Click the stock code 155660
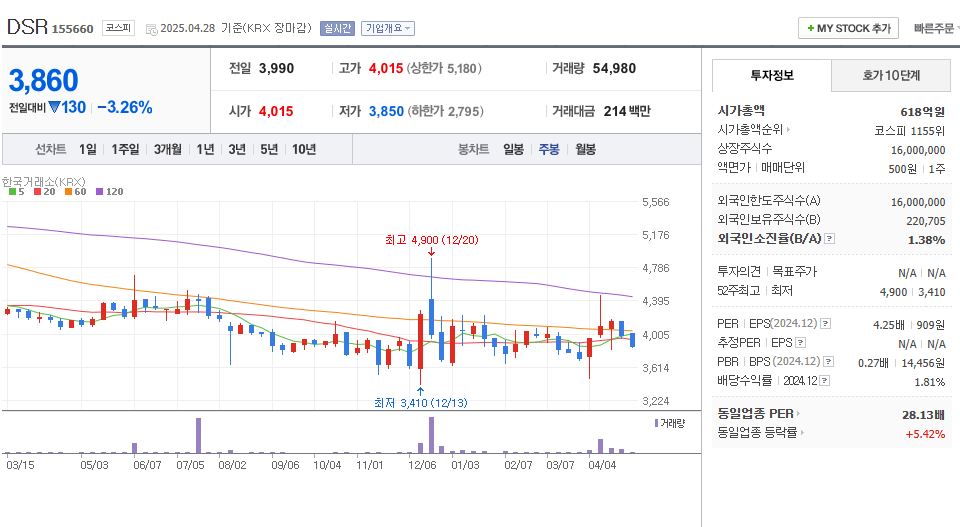This screenshot has width=960, height=527. pos(72,29)
